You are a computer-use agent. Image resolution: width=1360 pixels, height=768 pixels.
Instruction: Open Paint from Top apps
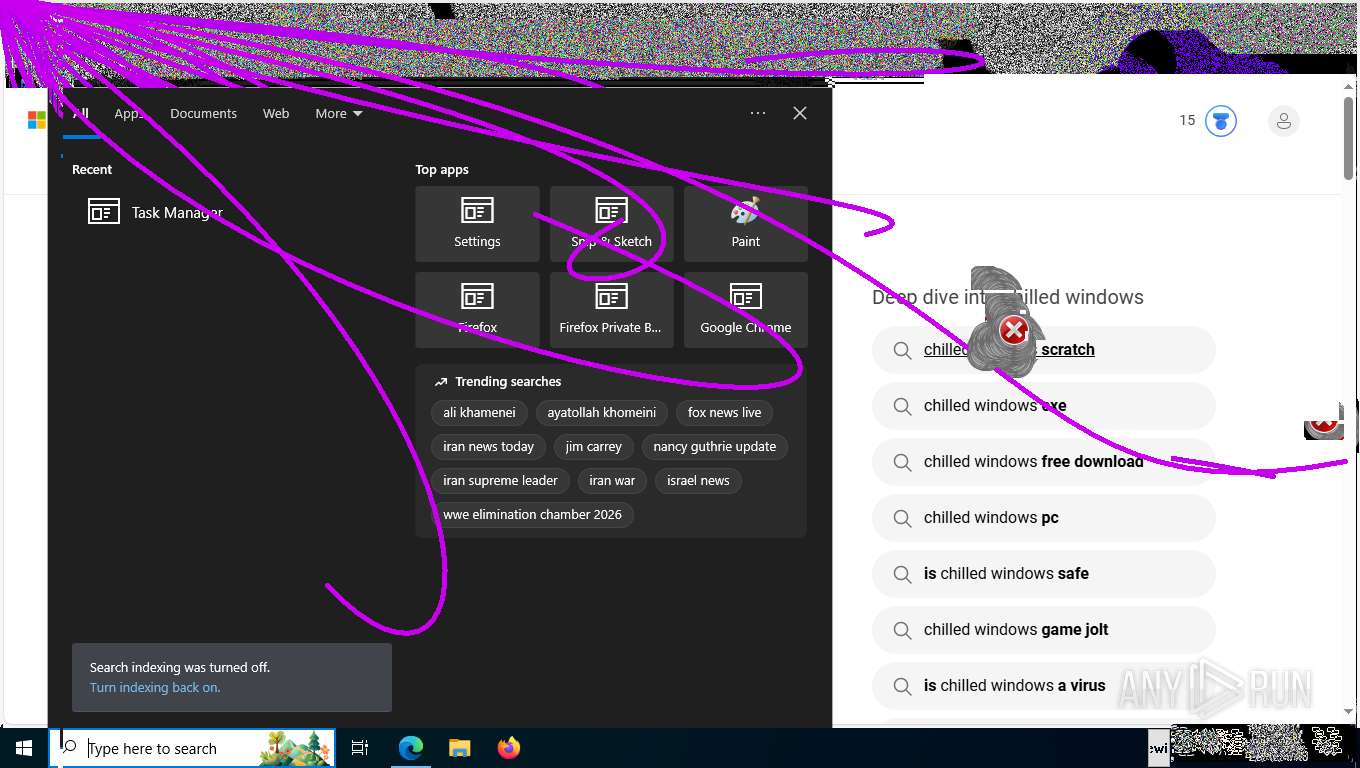745,224
